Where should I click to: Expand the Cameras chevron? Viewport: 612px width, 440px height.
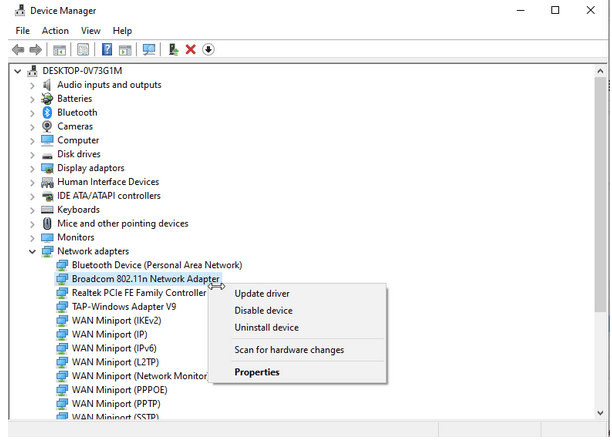tap(32, 127)
